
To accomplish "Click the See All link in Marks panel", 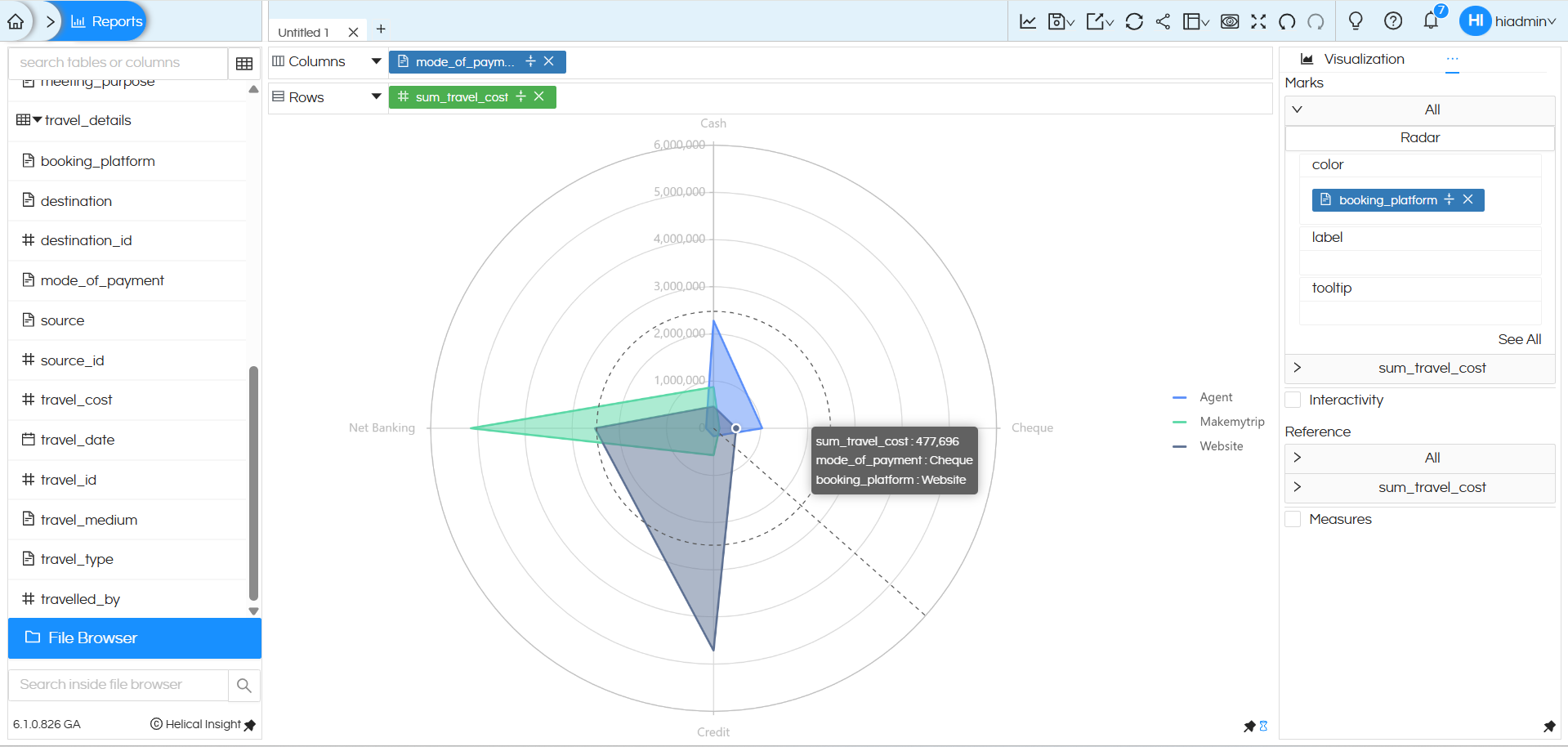I will 1520,339.
